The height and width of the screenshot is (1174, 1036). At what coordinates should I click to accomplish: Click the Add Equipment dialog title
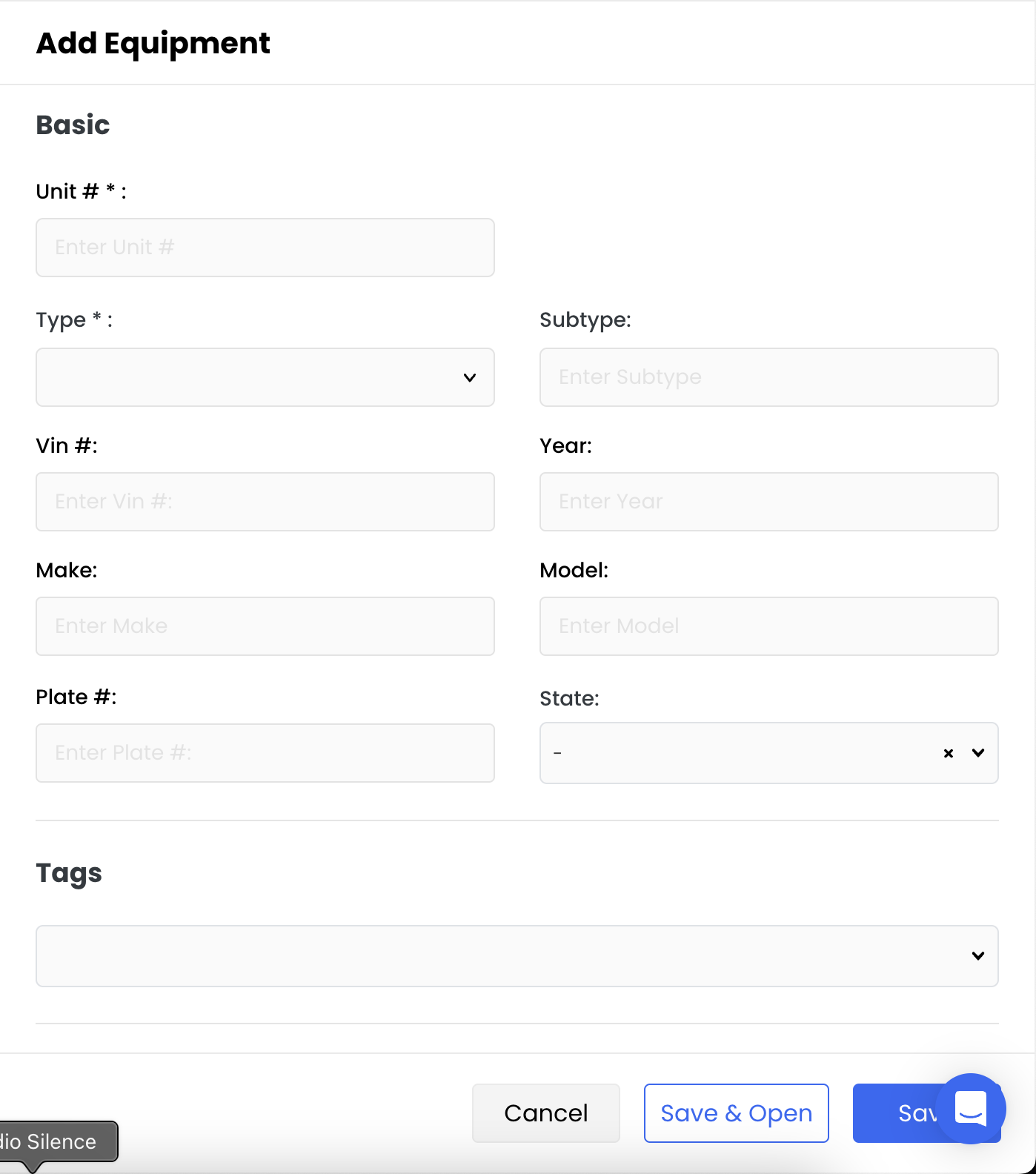(x=153, y=43)
